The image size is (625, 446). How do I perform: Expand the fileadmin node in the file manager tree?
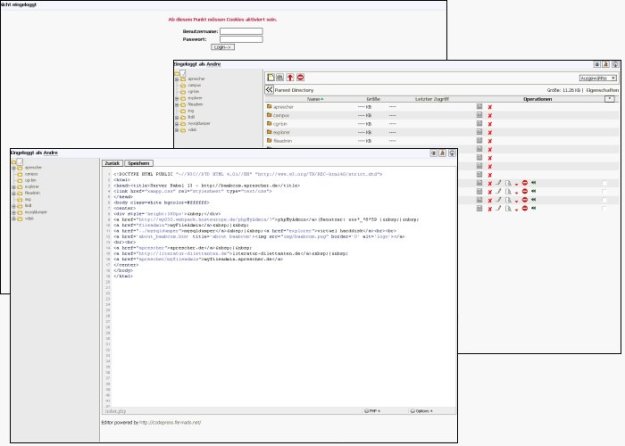pyautogui.click(x=177, y=105)
